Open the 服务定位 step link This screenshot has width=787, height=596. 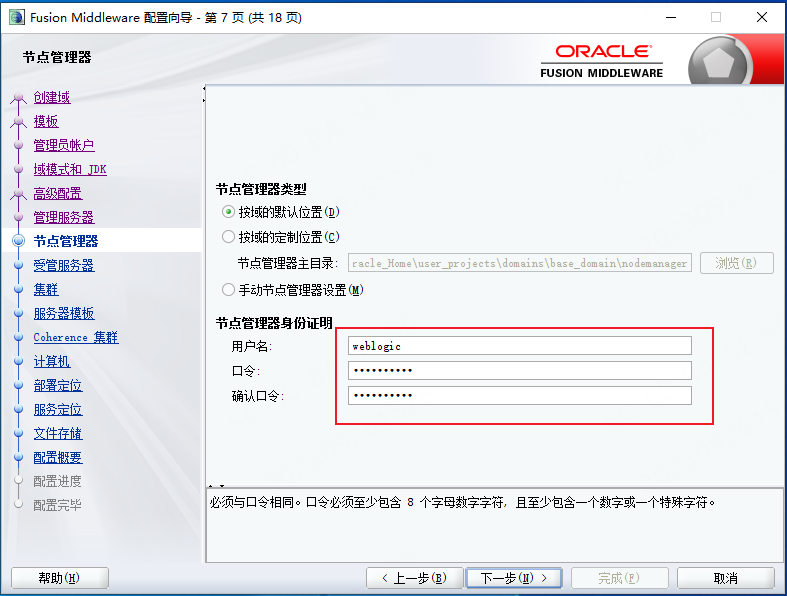click(58, 410)
